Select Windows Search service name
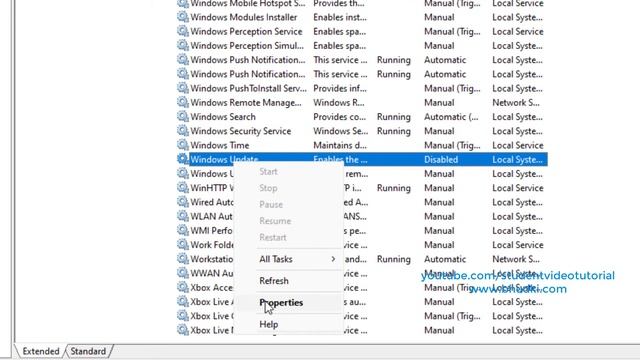The width and height of the screenshot is (640, 360). click(x=223, y=117)
